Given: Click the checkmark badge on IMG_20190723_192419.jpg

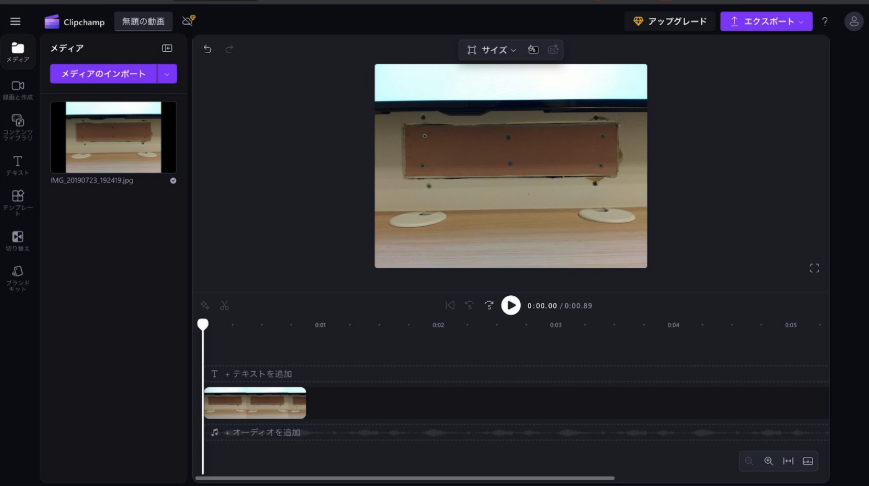Looking at the screenshot, I should click(x=173, y=181).
